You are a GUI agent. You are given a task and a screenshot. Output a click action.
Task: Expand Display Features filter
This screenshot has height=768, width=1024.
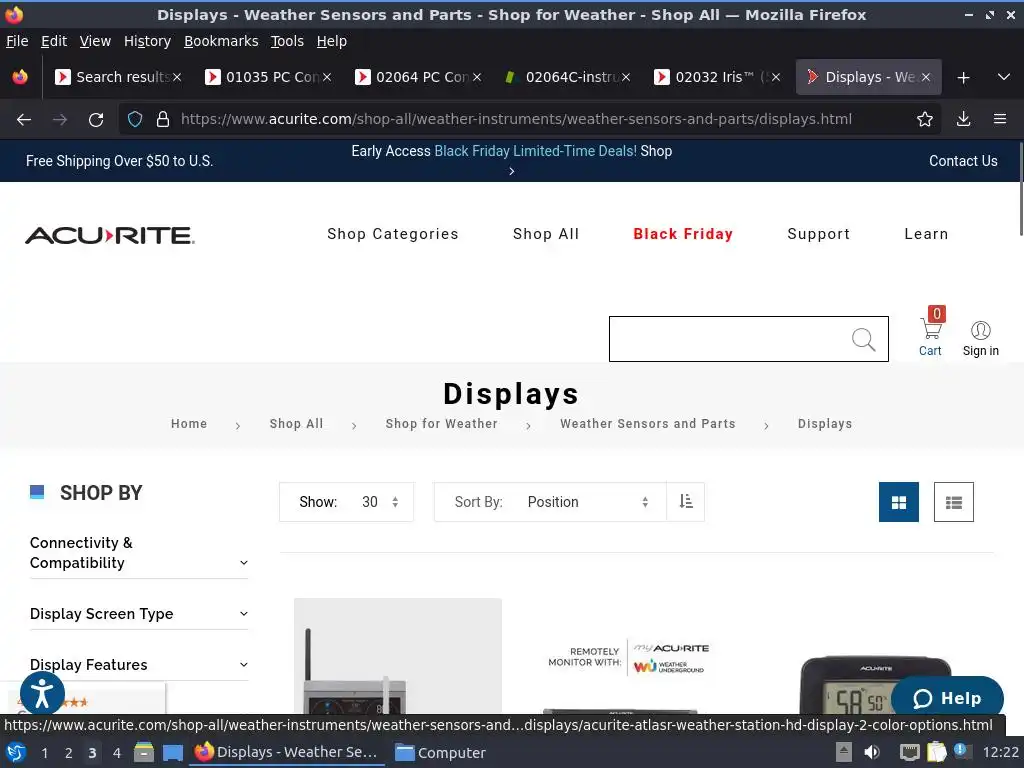tap(138, 665)
